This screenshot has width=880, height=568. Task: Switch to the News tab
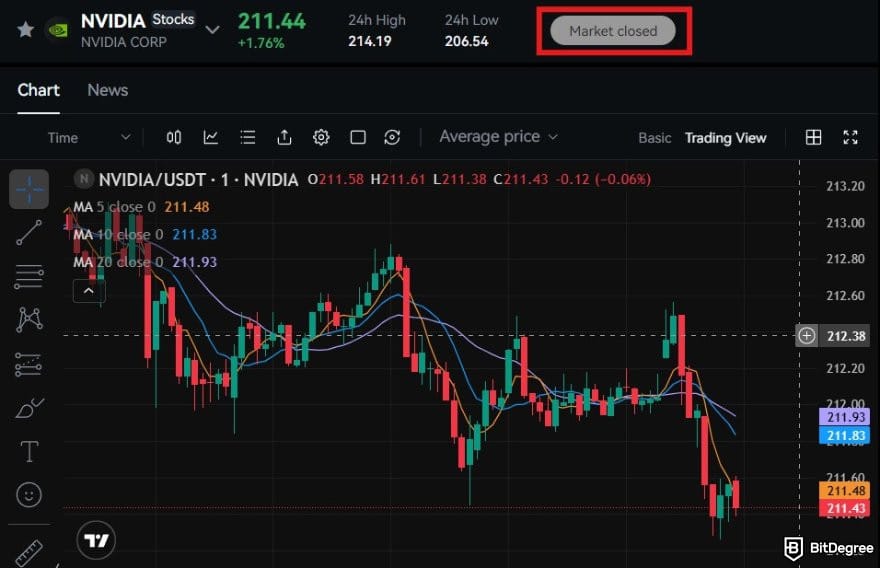click(x=108, y=90)
